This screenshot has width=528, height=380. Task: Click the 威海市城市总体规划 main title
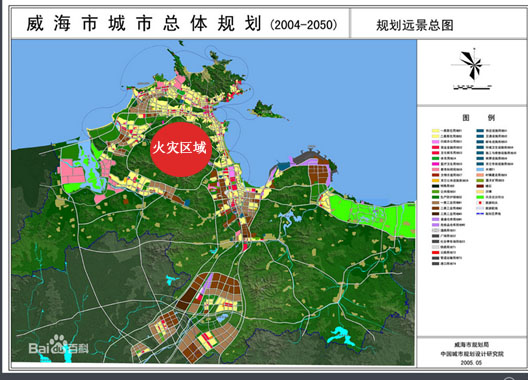(x=144, y=24)
